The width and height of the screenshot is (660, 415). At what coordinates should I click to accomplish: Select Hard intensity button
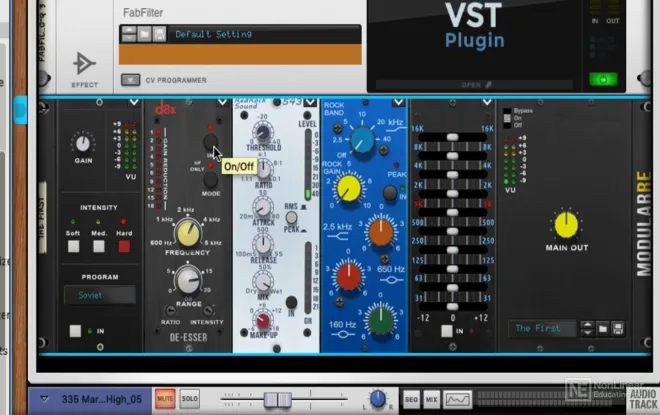pyautogui.click(x=124, y=246)
